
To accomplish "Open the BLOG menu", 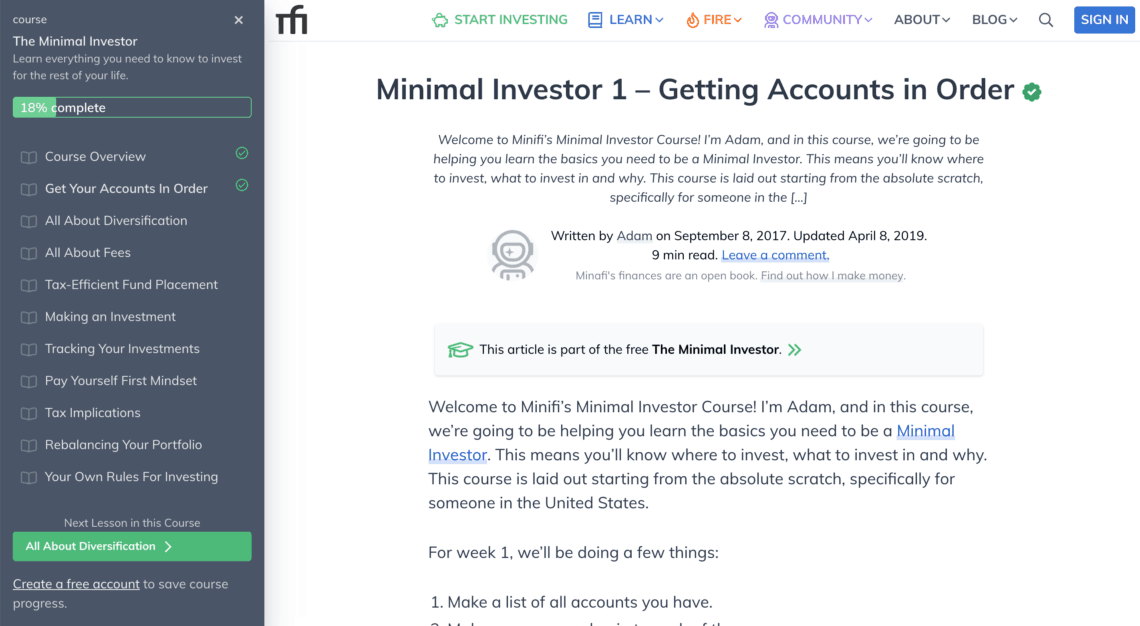I will [994, 20].
